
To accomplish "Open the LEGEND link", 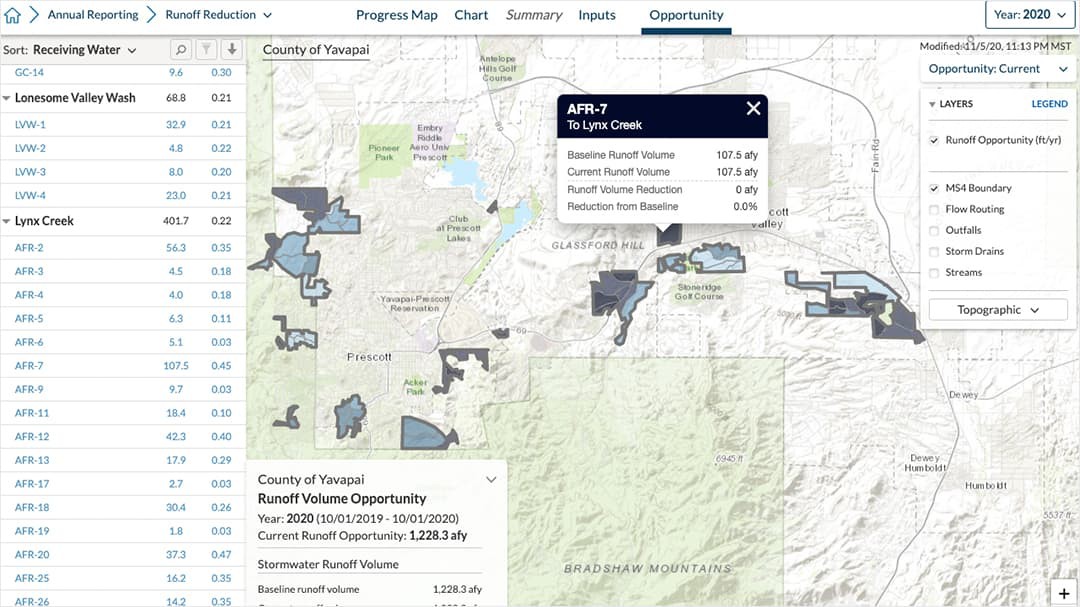I will click(1049, 104).
